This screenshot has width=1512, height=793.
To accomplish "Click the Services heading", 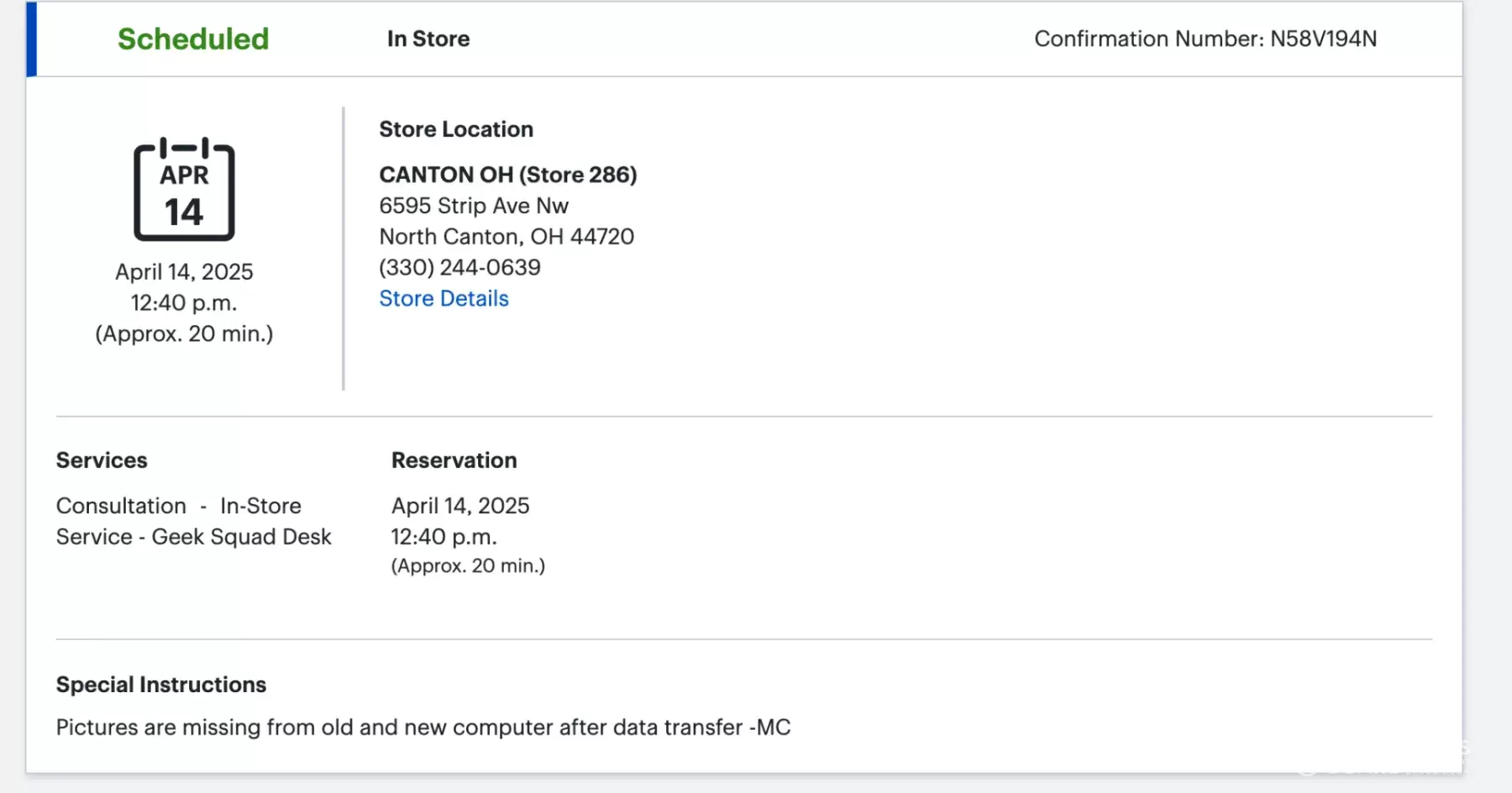I will pyautogui.click(x=102, y=460).
